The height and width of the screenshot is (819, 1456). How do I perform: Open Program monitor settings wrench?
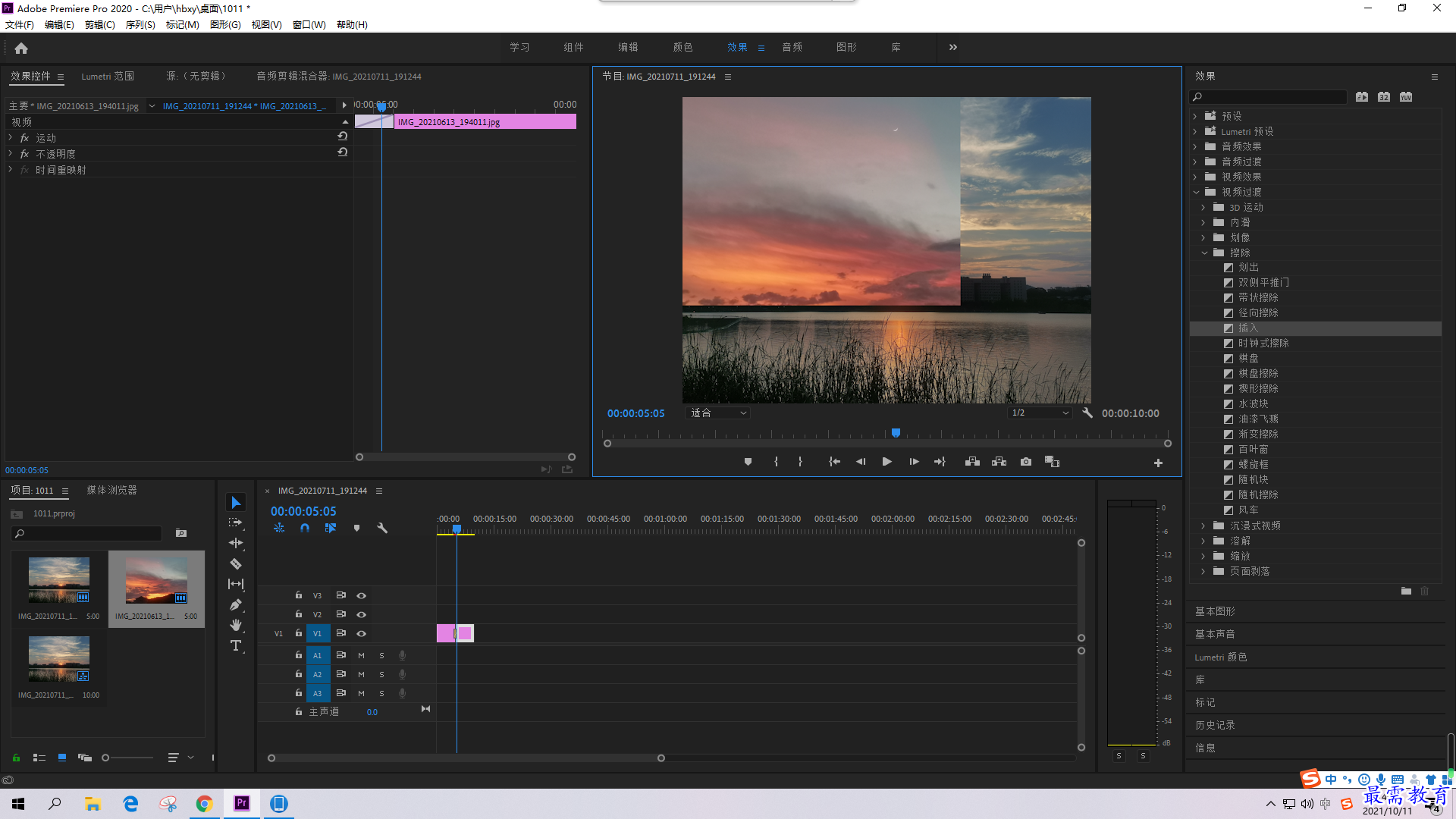[1087, 413]
